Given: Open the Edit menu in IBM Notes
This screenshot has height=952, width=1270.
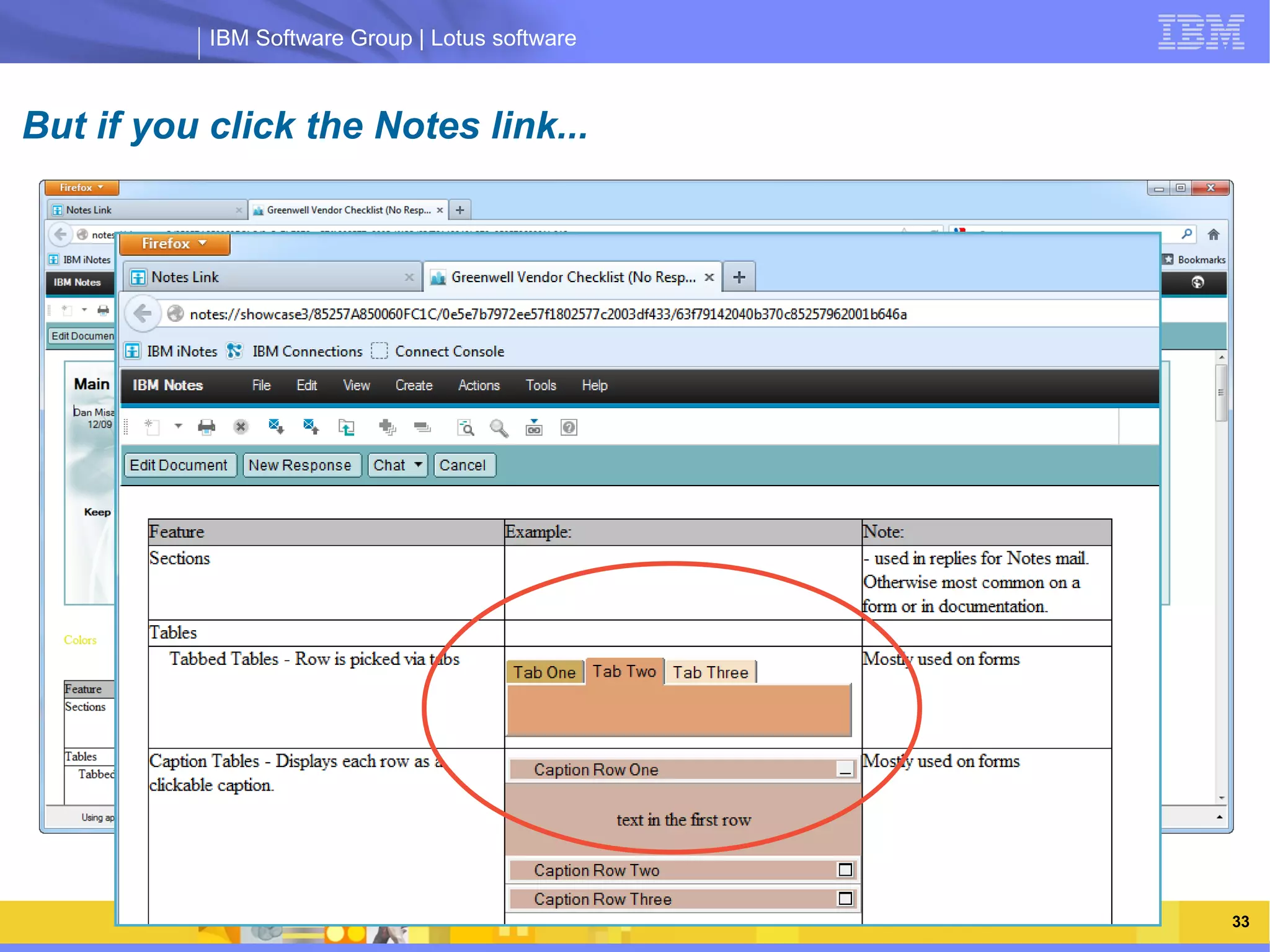Looking at the screenshot, I should [x=306, y=385].
